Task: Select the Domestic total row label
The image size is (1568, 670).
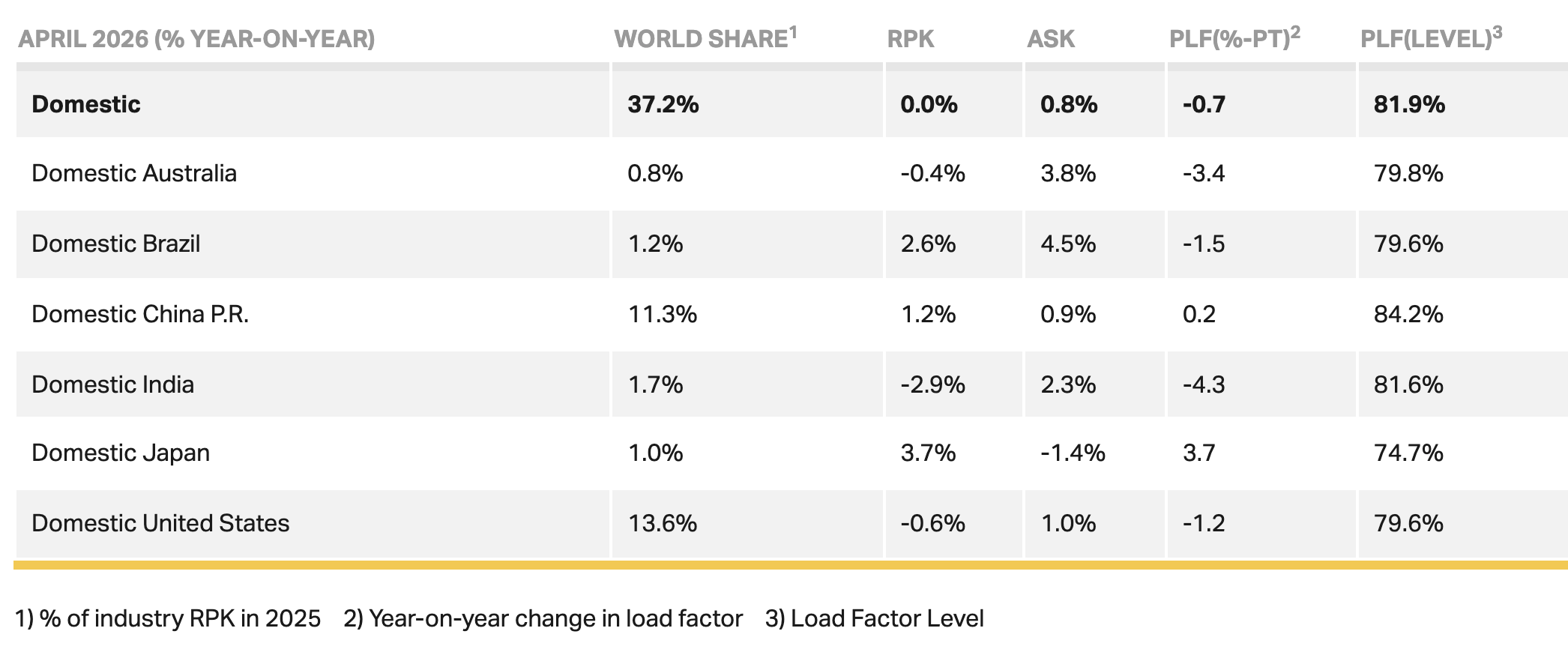Action: pyautogui.click(x=86, y=104)
